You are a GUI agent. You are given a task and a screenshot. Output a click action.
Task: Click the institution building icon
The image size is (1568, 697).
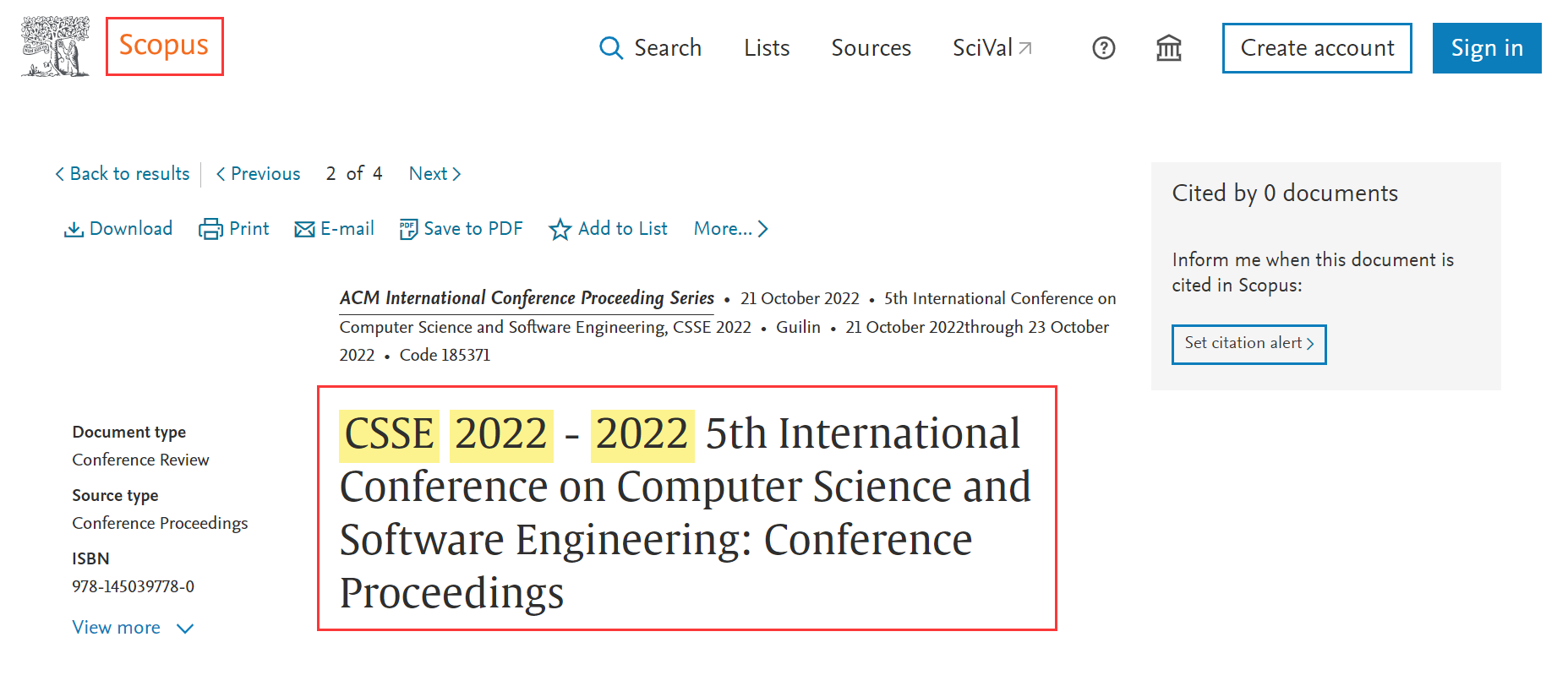pyautogui.click(x=1168, y=48)
